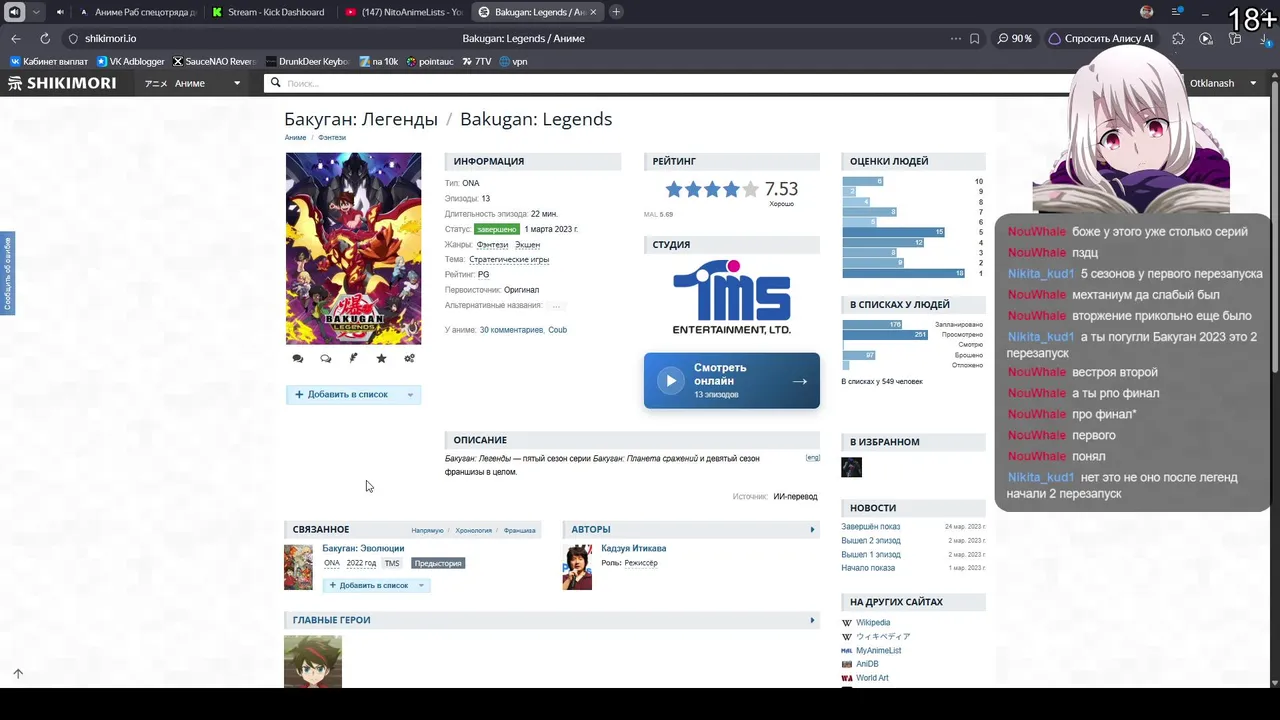The height and width of the screenshot is (720, 1280).
Task: Click the search magnifier icon
Action: click(275, 83)
